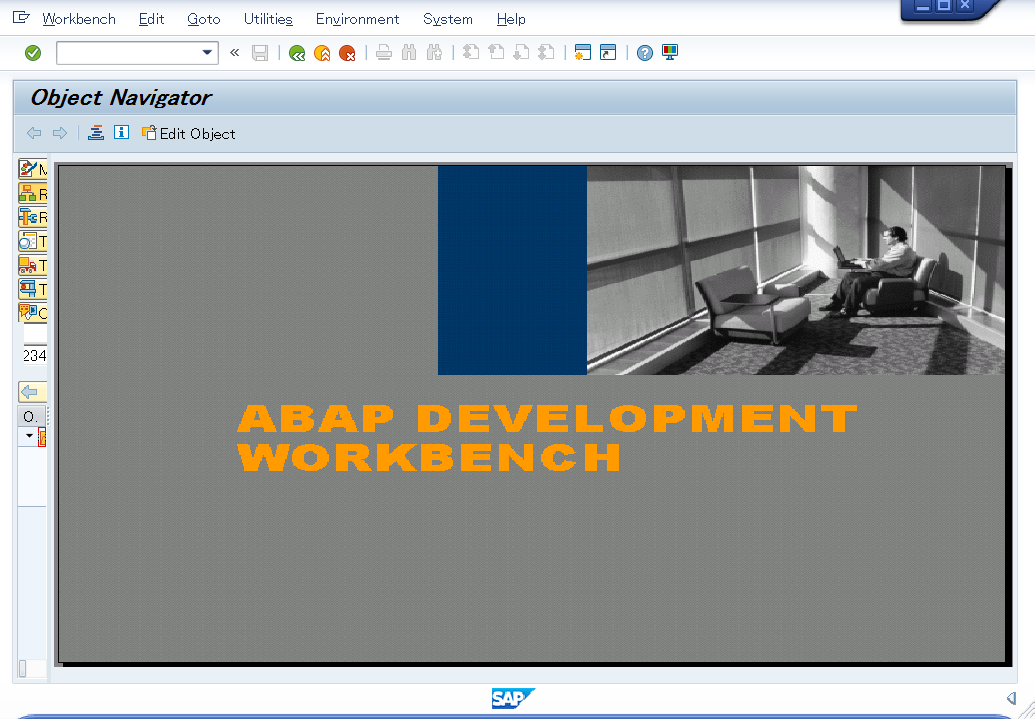Click the Find Next binoculars-plus icon
This screenshot has width=1035, height=719.
pos(434,53)
